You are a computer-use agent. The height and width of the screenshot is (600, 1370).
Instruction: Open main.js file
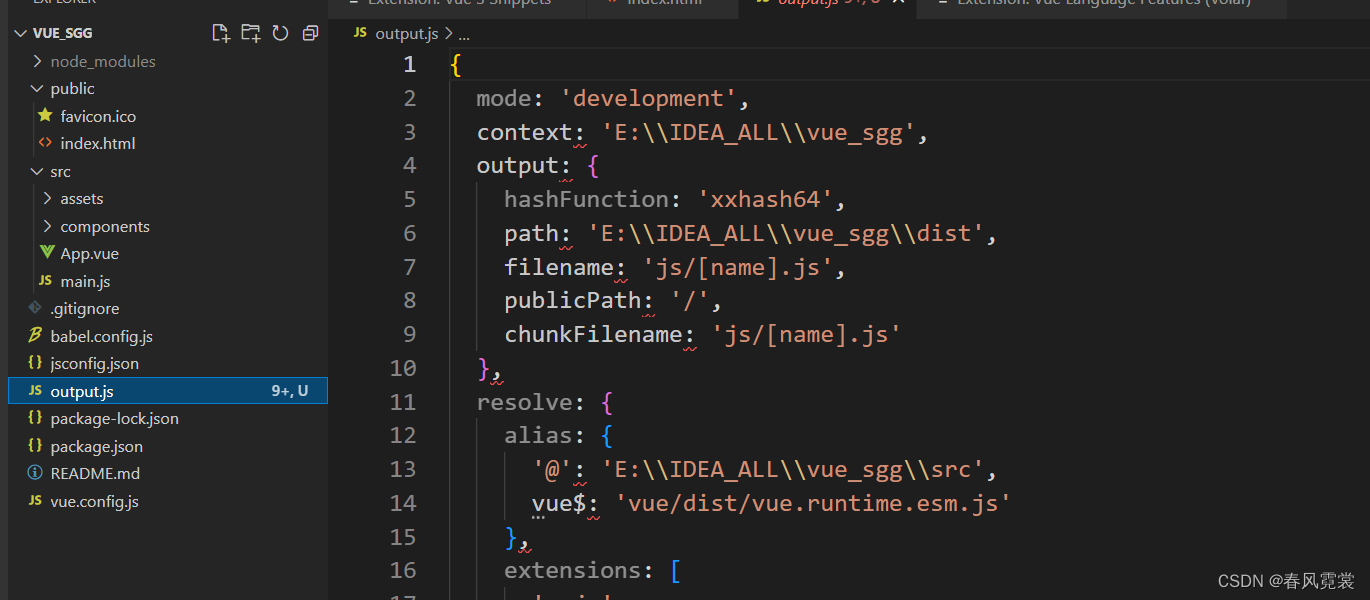[x=85, y=281]
